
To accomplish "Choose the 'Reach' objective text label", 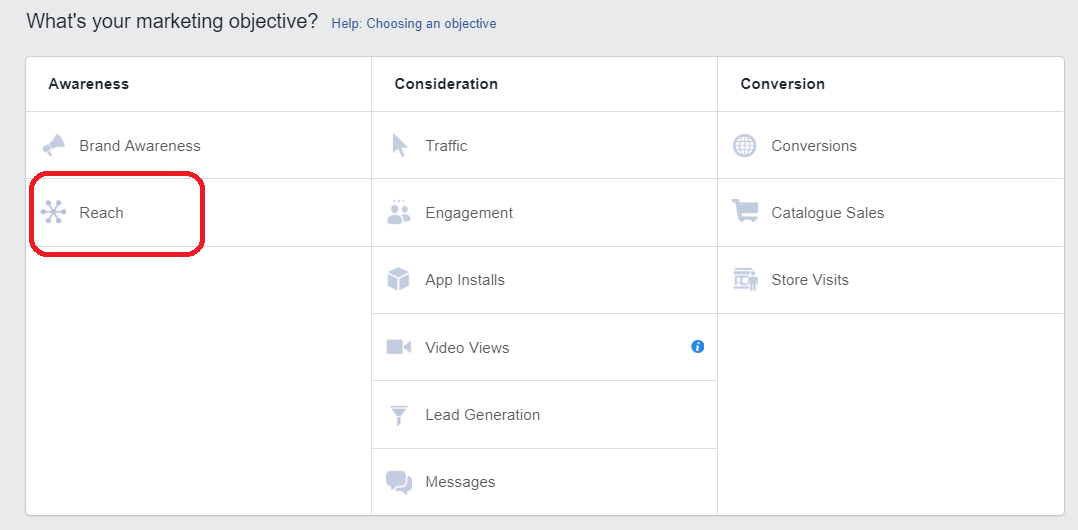I will [x=102, y=213].
